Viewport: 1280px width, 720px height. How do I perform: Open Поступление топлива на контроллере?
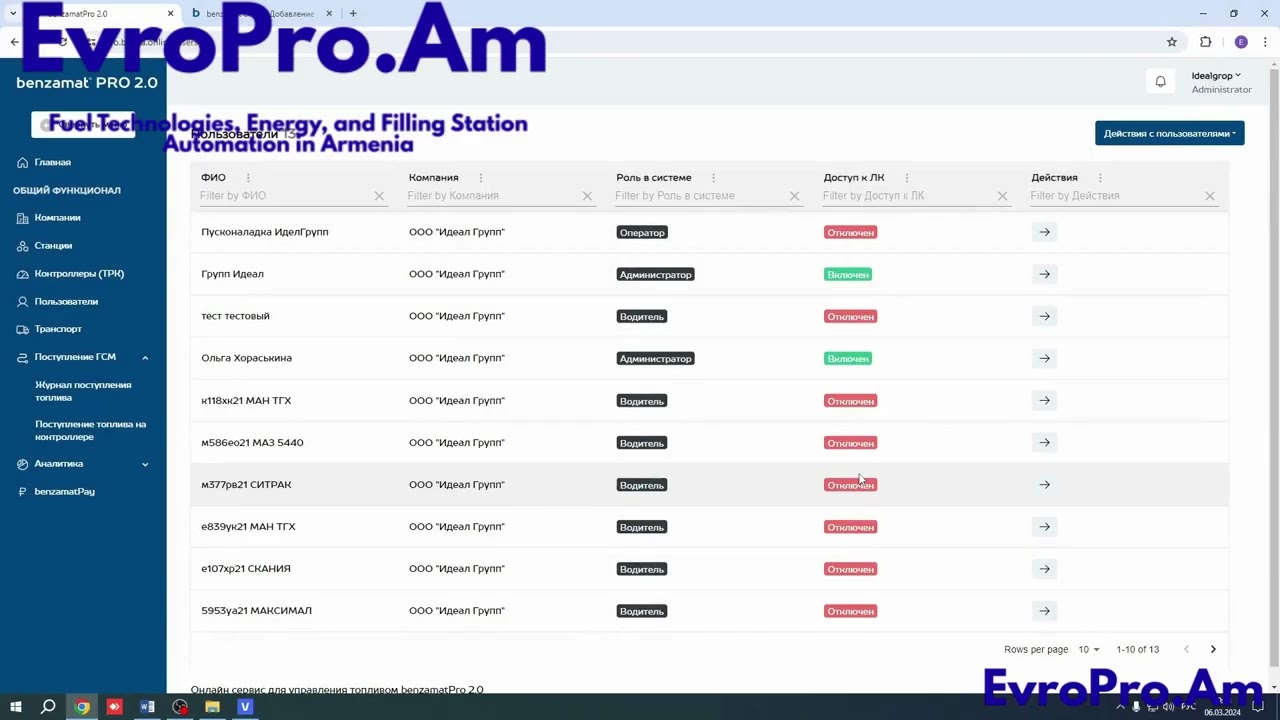(90, 430)
